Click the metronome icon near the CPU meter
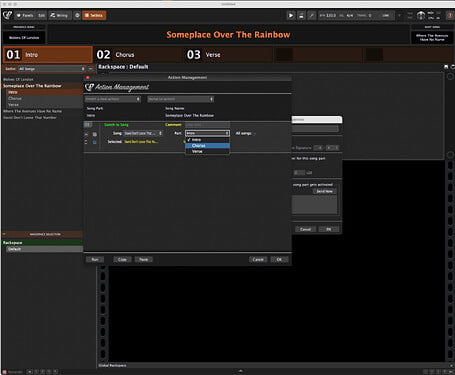Screen dimensions: 455x375 [x=421, y=15]
